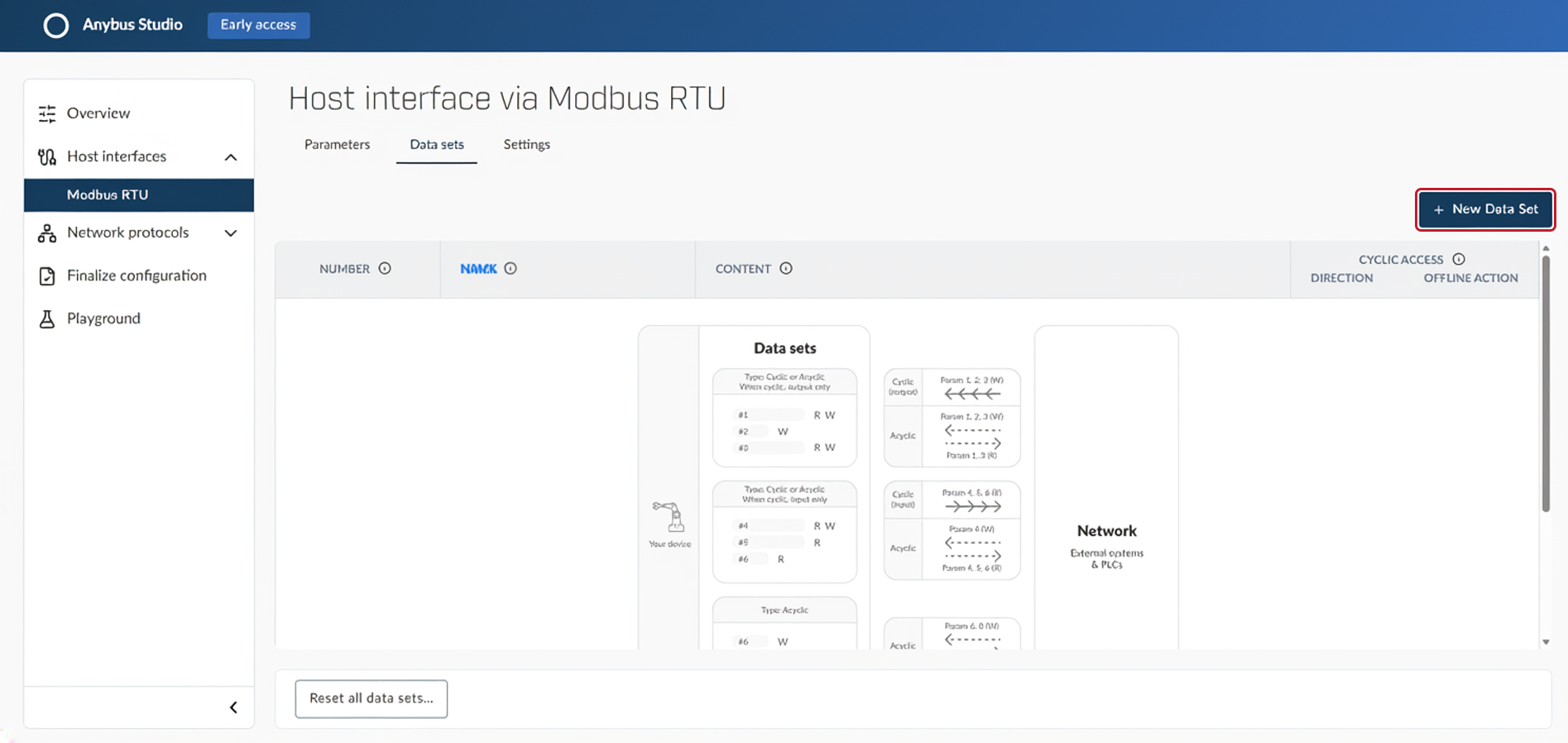The width and height of the screenshot is (1568, 743).
Task: Collapse the Host interfaces section chevron
Action: click(231, 157)
